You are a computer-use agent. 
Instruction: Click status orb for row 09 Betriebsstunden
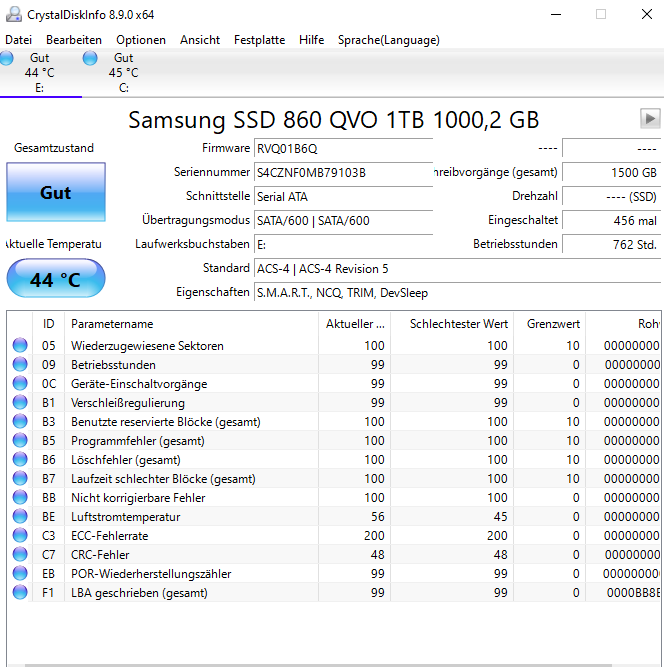click(x=20, y=364)
